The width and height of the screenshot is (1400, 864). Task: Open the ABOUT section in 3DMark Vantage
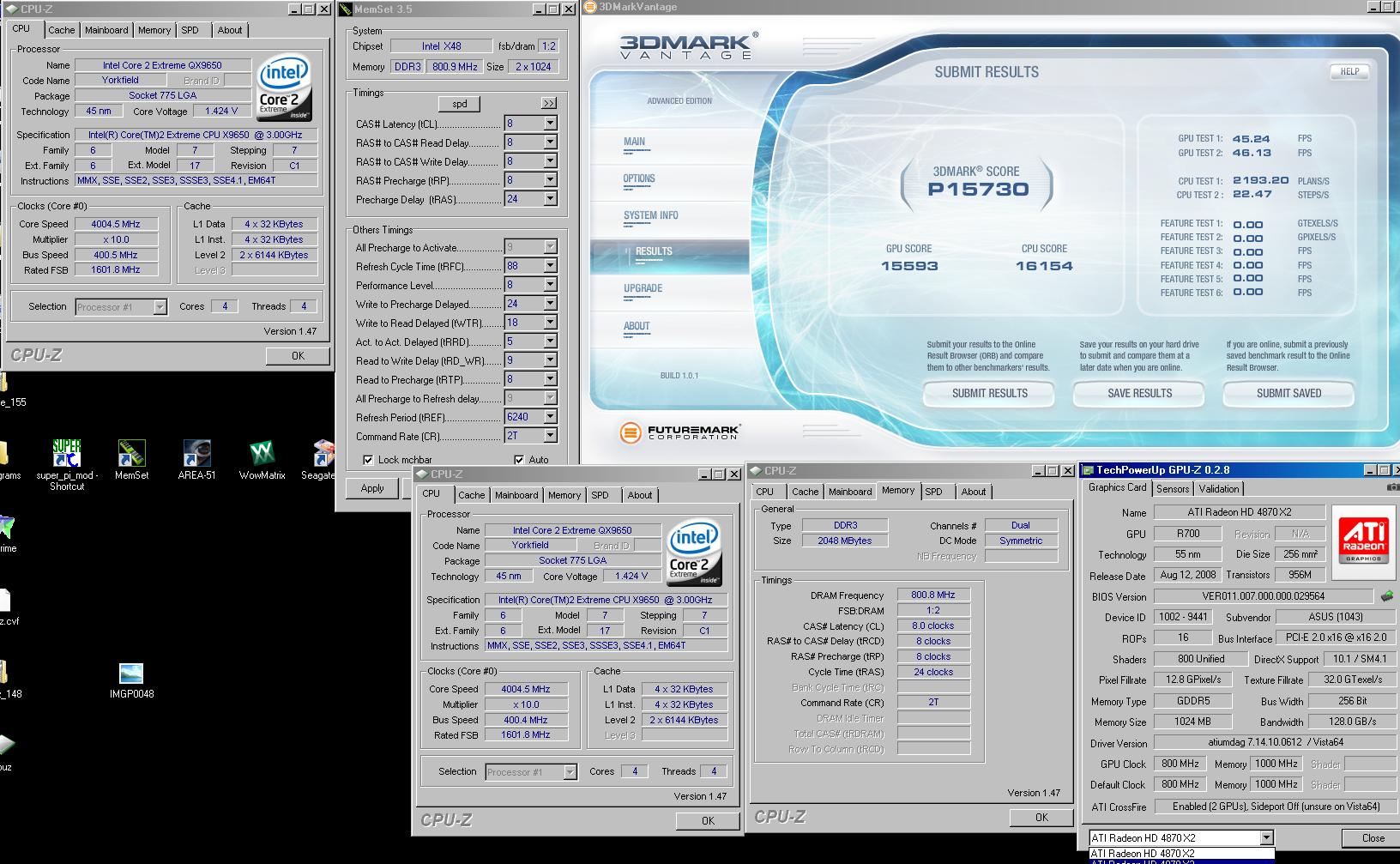pyautogui.click(x=637, y=327)
